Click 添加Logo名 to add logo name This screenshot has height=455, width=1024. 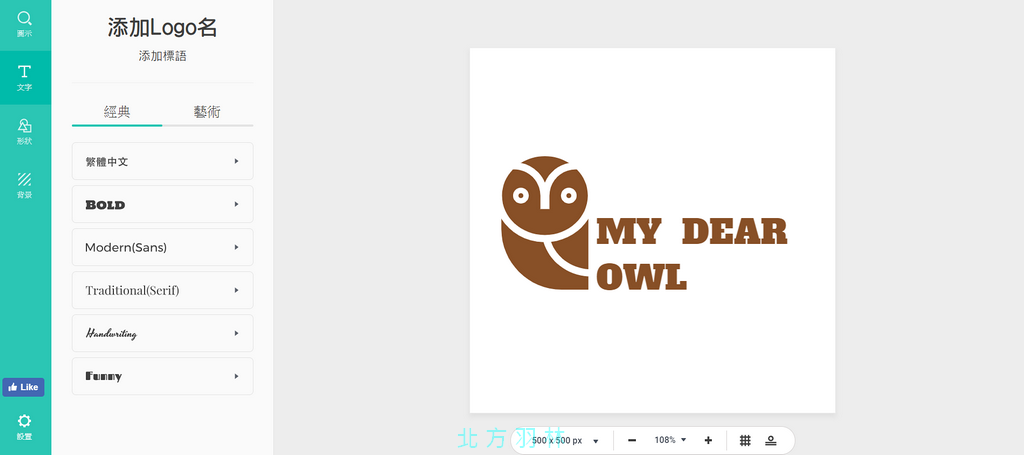click(x=163, y=27)
